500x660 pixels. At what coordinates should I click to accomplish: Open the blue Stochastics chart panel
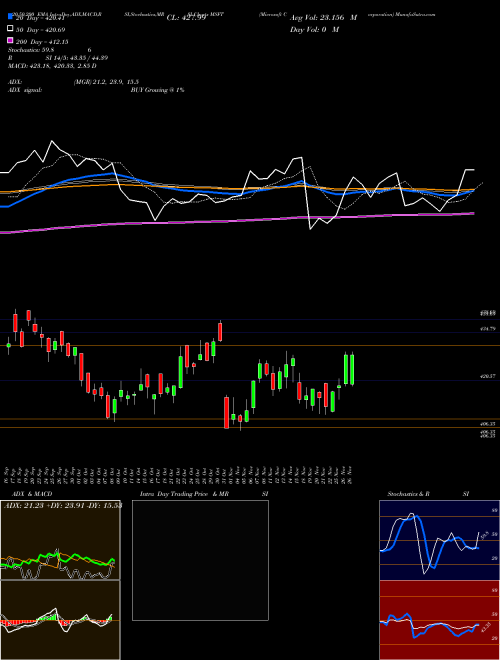[439, 540]
